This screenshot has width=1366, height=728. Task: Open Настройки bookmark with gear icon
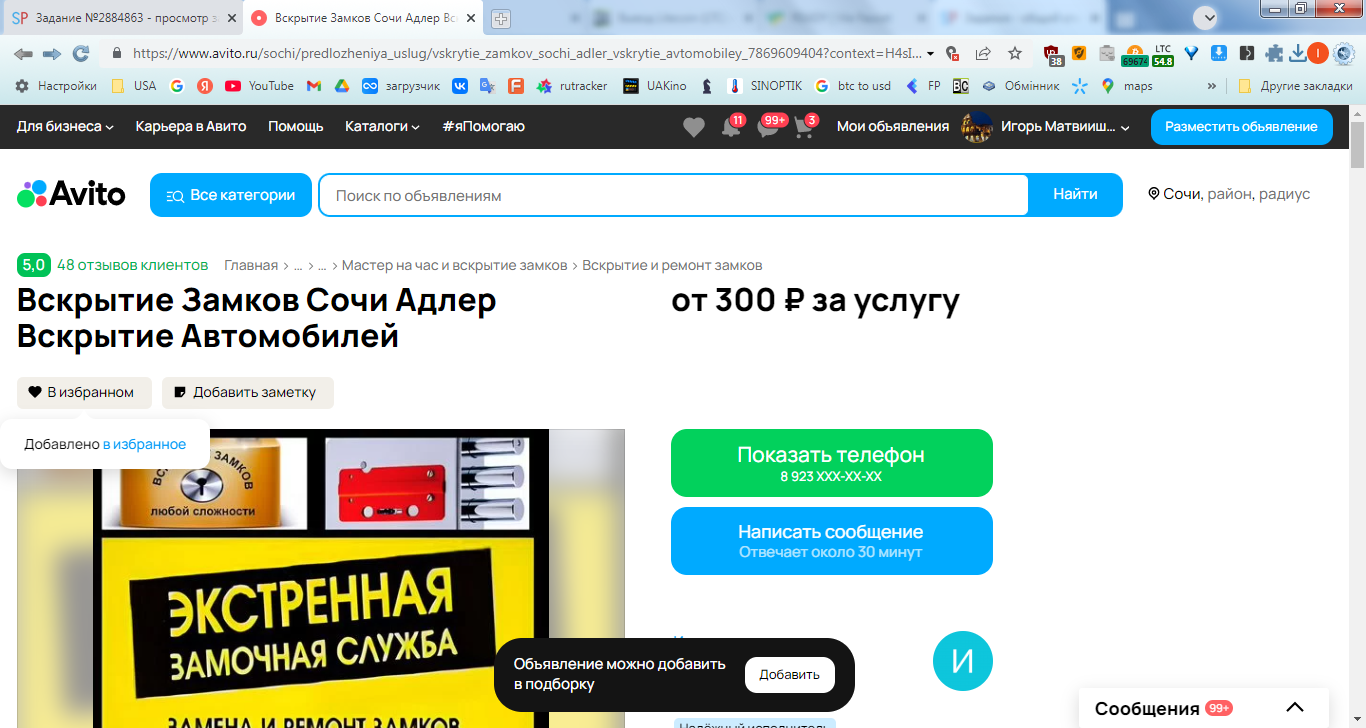pyautogui.click(x=56, y=86)
